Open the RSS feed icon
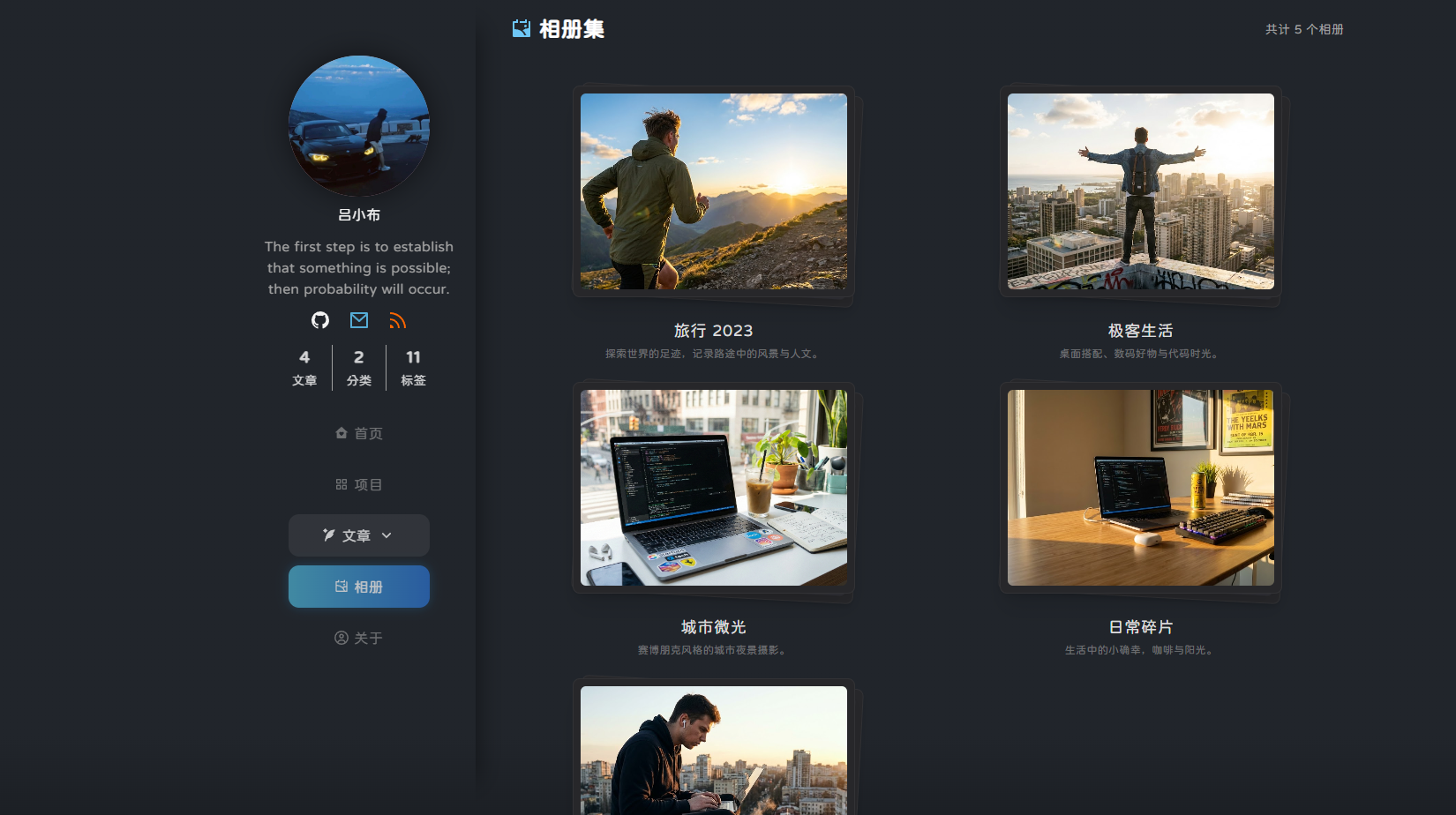The width and height of the screenshot is (1456, 815). [397, 320]
